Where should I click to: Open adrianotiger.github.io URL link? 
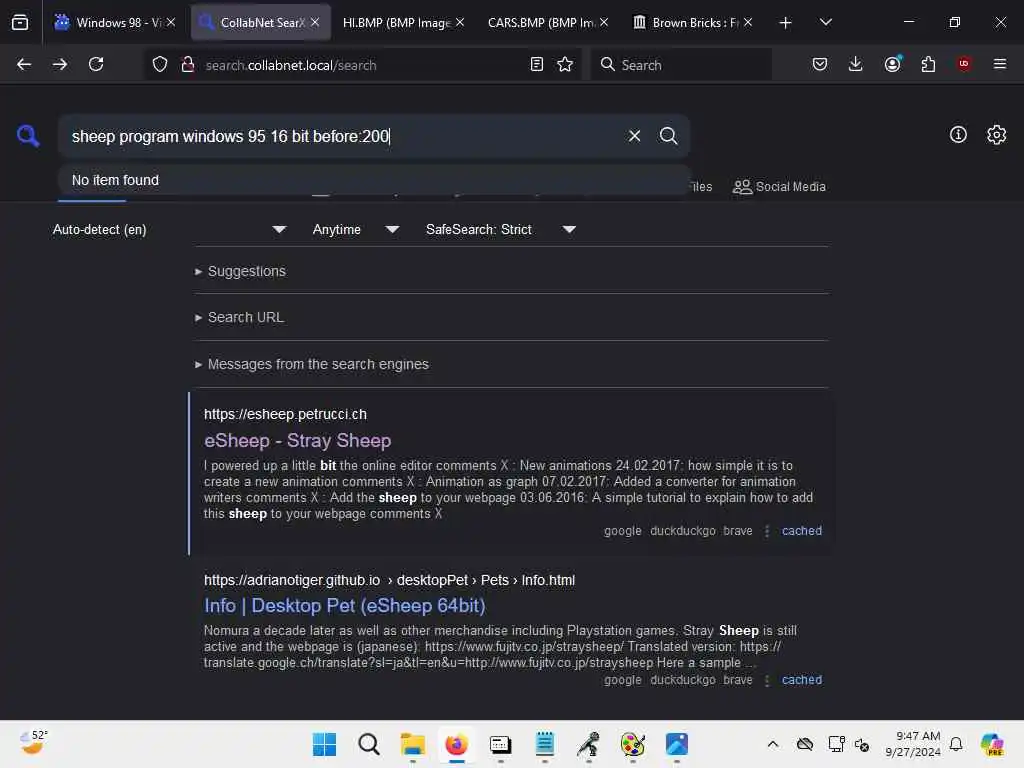389,581
